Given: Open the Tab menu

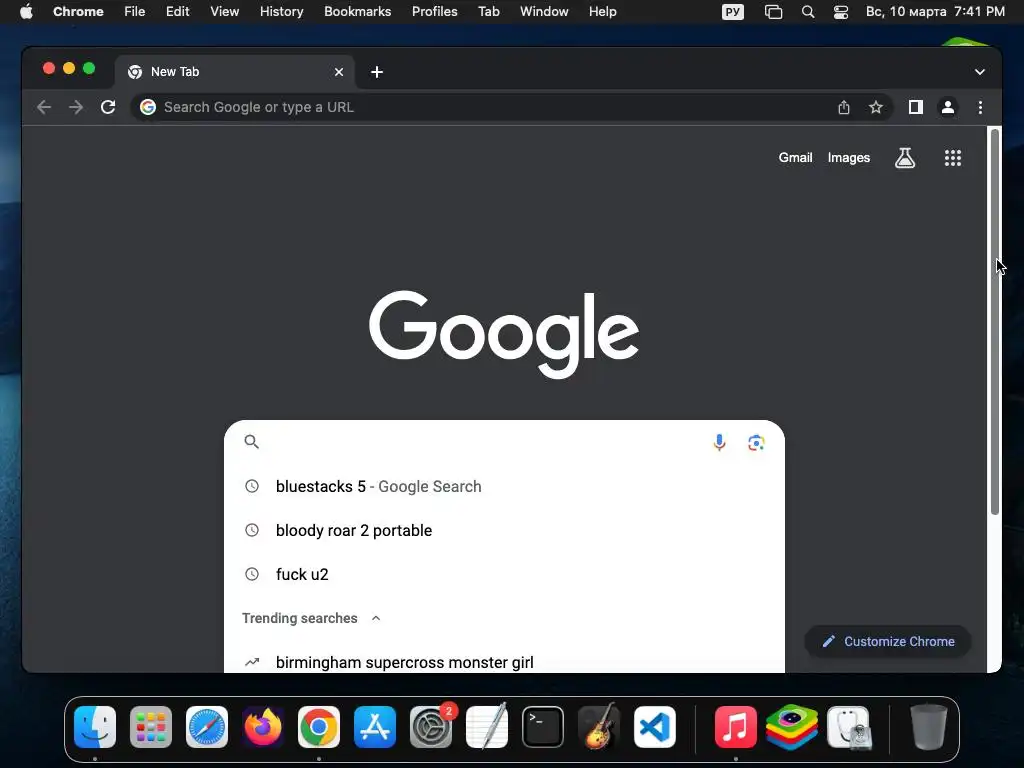Looking at the screenshot, I should pyautogui.click(x=488, y=12).
